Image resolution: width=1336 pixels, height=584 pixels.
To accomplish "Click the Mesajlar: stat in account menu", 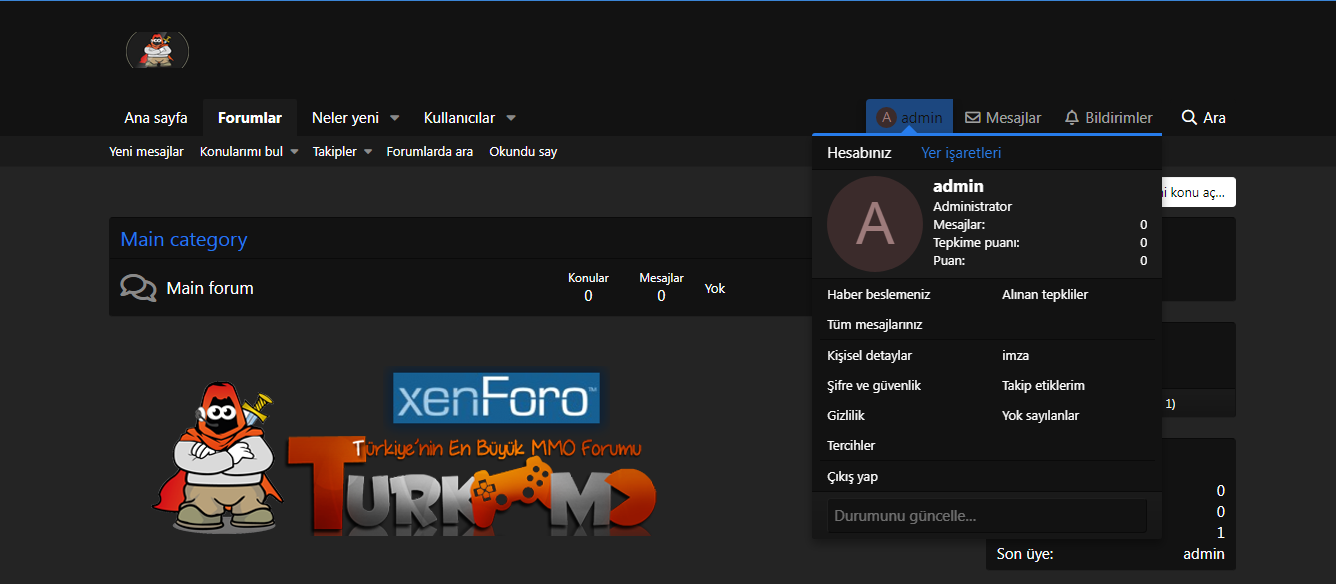I will [959, 225].
